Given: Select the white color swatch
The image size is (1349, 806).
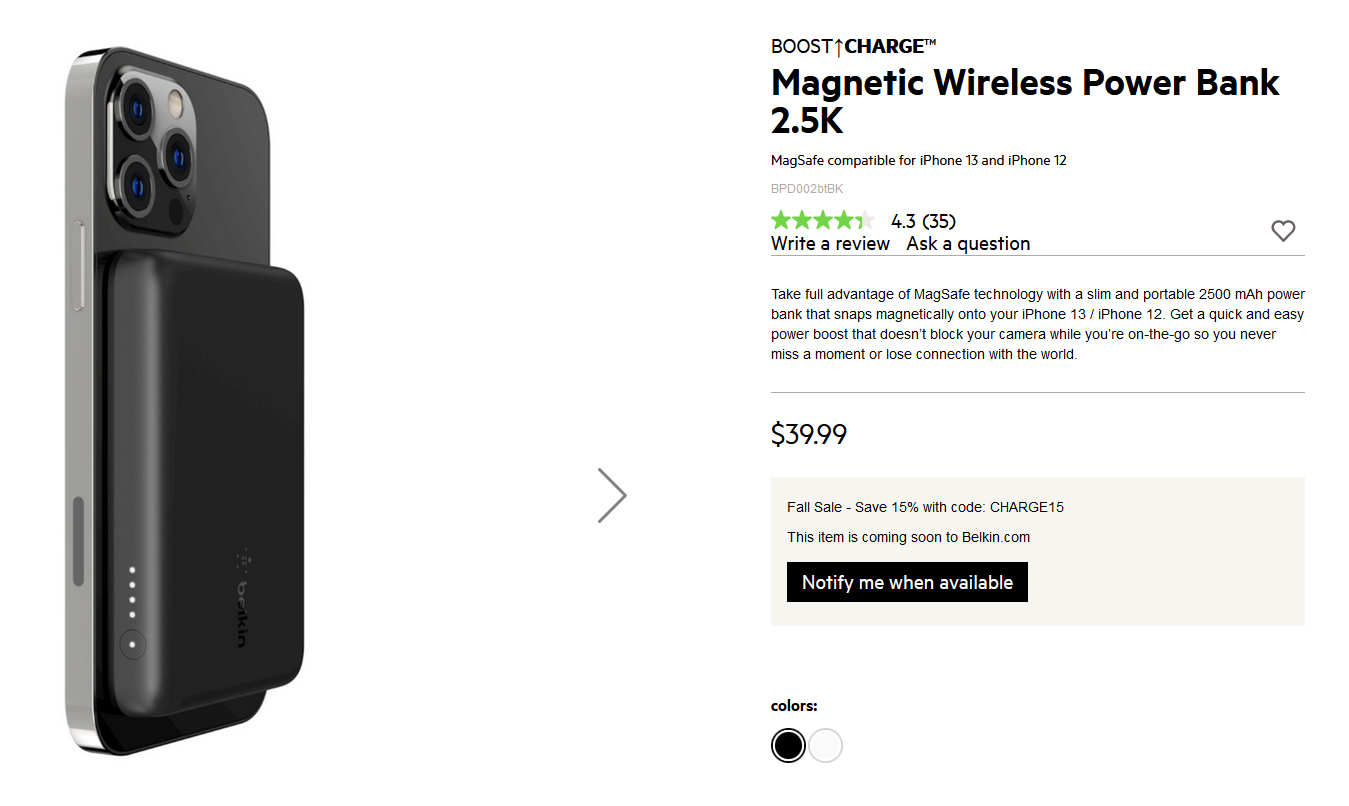Looking at the screenshot, I should coord(826,745).
